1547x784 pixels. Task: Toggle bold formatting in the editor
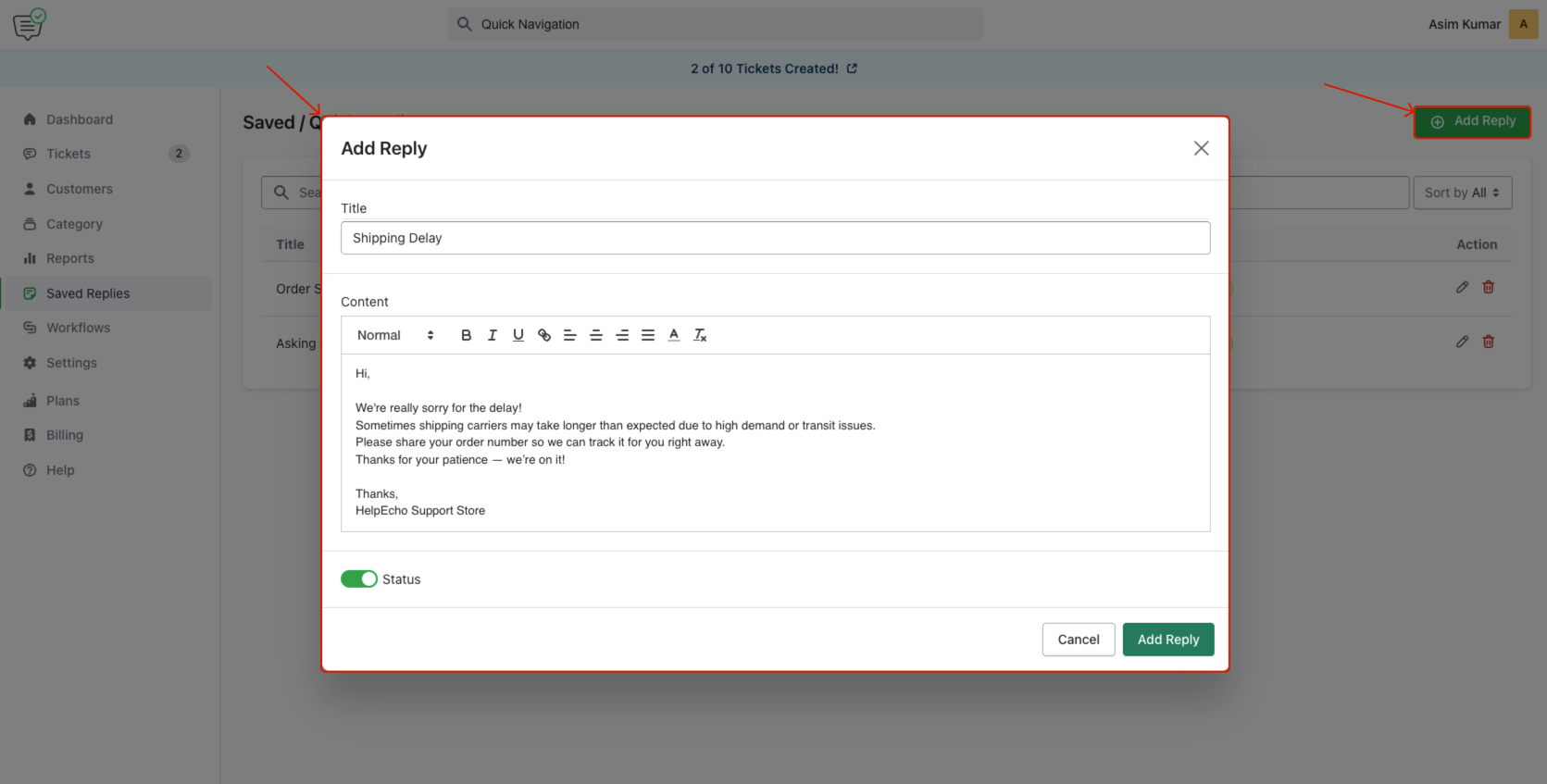click(466, 335)
